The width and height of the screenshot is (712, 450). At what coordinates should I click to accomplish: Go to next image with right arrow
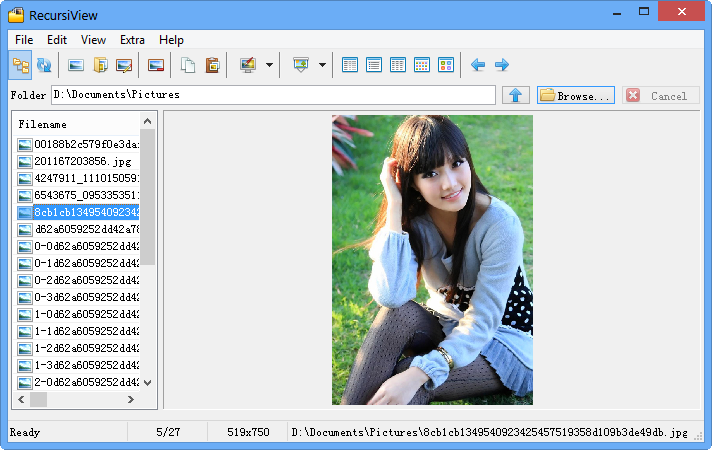pyautogui.click(x=502, y=65)
